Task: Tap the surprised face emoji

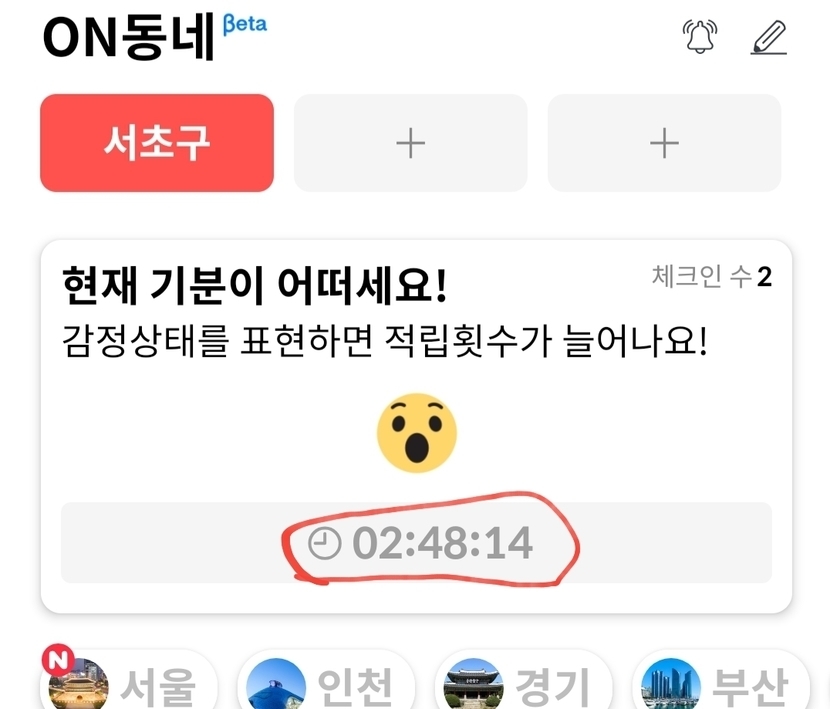Action: click(x=417, y=433)
